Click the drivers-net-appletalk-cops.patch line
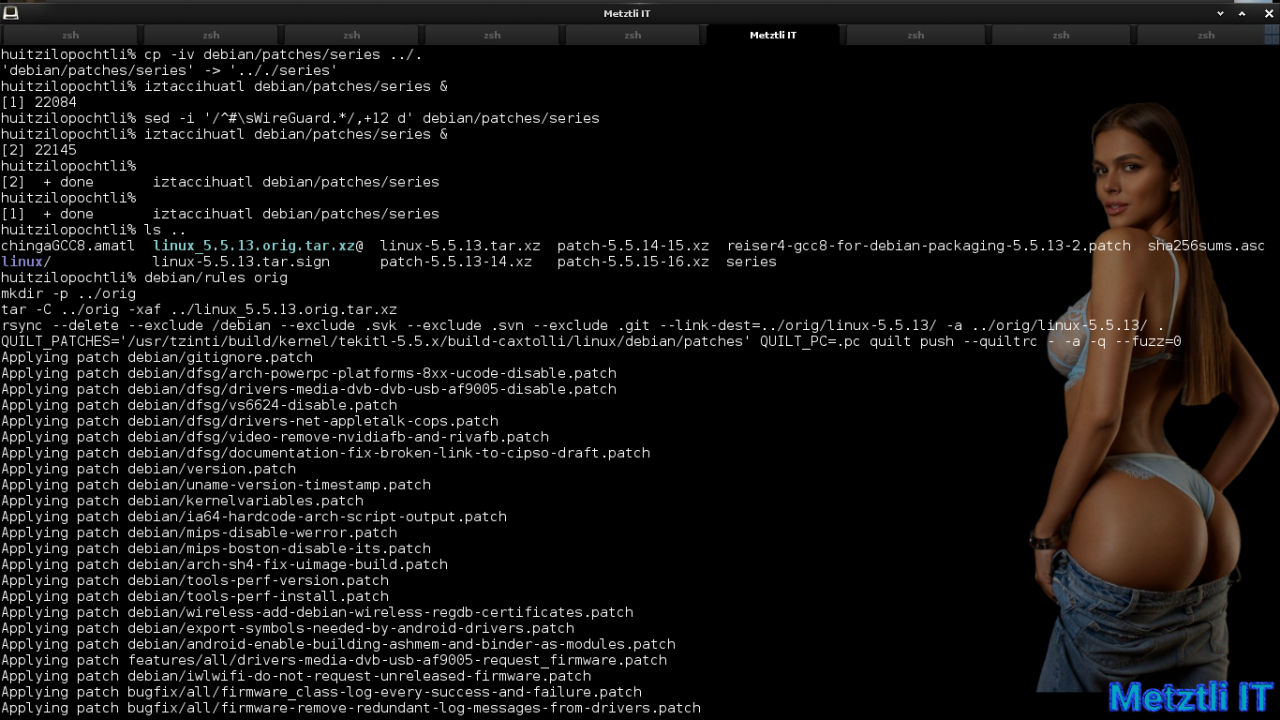 [249, 421]
